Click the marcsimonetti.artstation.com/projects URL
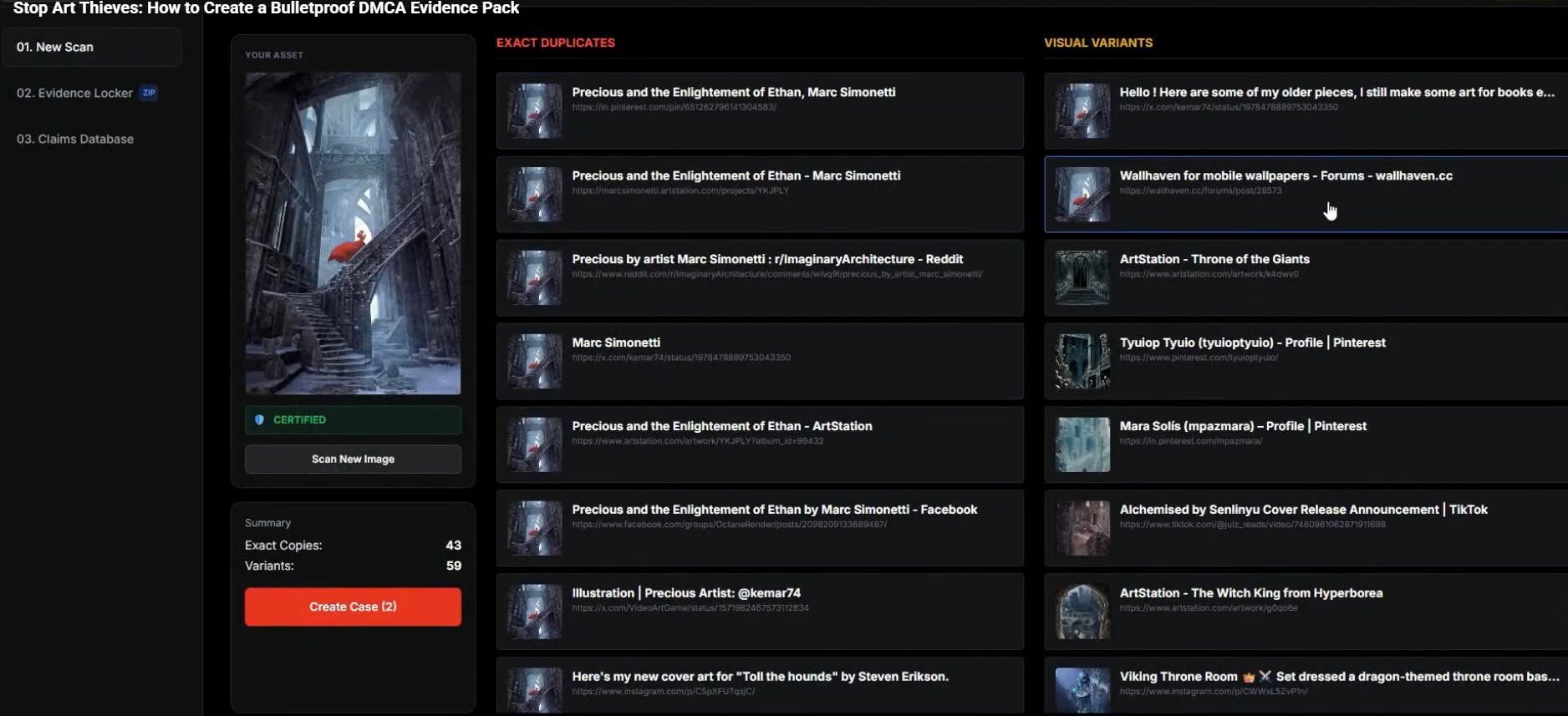The width and height of the screenshot is (1568, 716). pyautogui.click(x=680, y=190)
